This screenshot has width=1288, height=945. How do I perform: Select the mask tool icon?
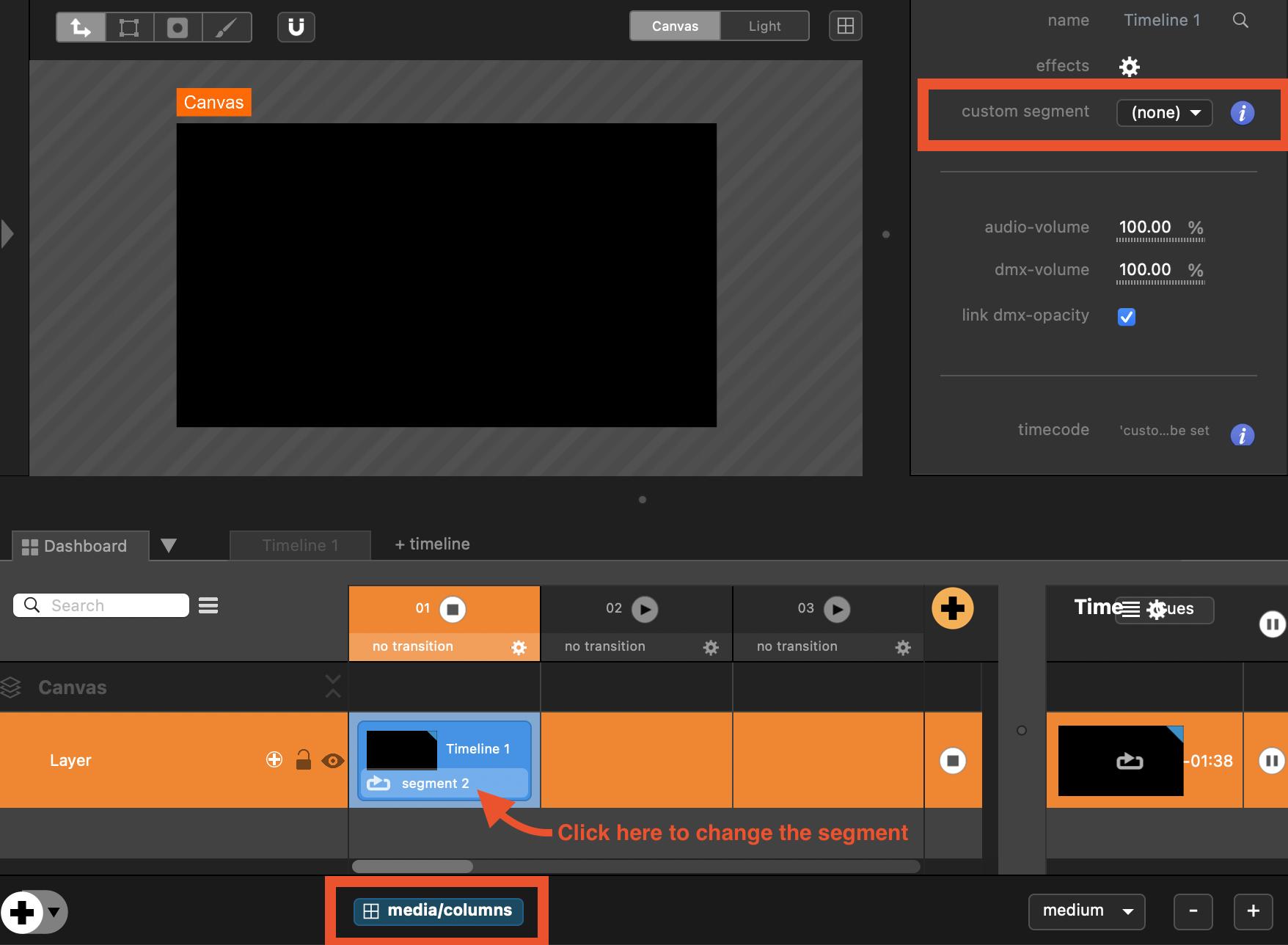point(178,27)
